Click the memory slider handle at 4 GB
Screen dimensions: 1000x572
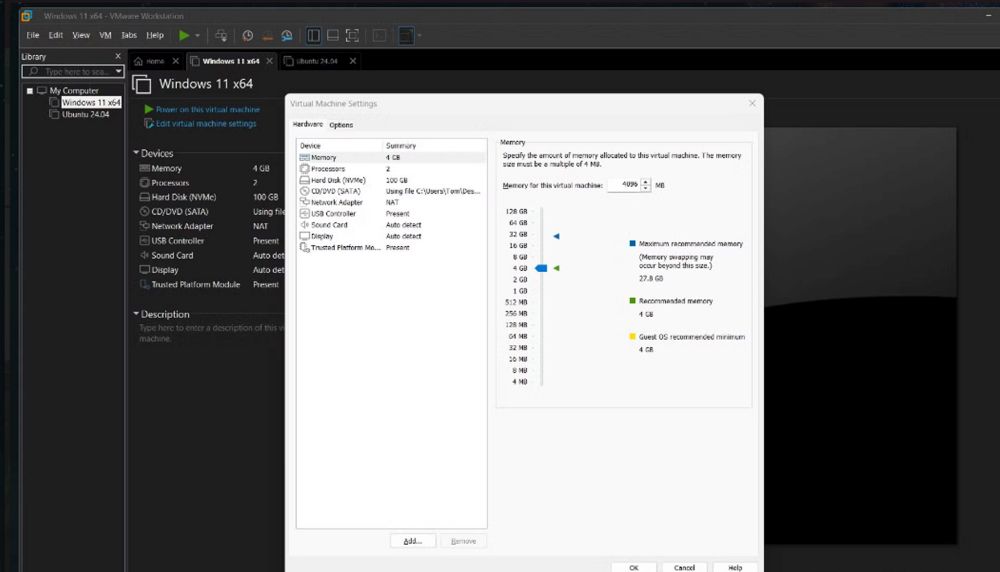(x=541, y=268)
